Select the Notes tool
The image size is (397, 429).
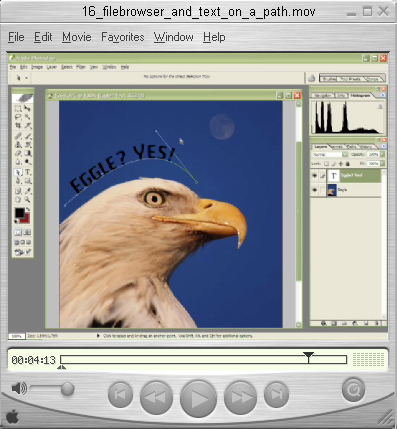coord(18,191)
